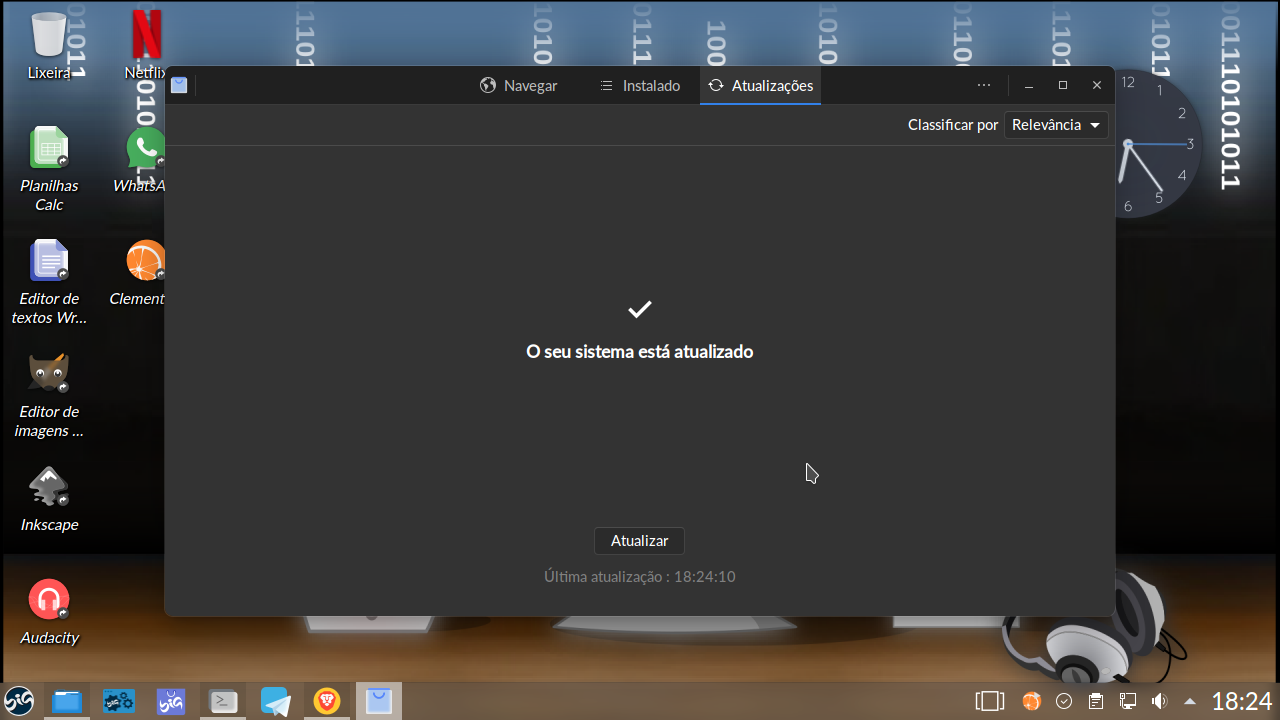Image resolution: width=1280 pixels, height=720 pixels.
Task: Click the 'Classificar por' label
Action: point(952,125)
